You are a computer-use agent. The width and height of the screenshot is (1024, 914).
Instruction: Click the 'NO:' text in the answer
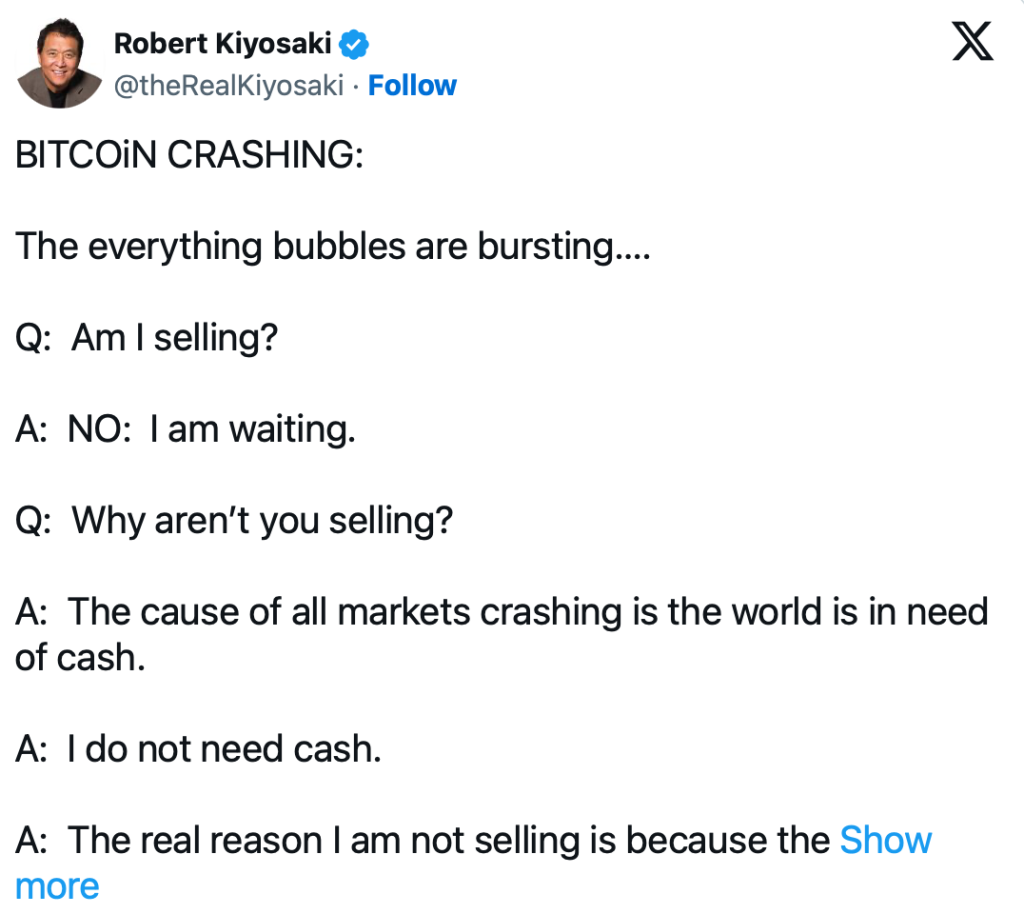[98, 429]
